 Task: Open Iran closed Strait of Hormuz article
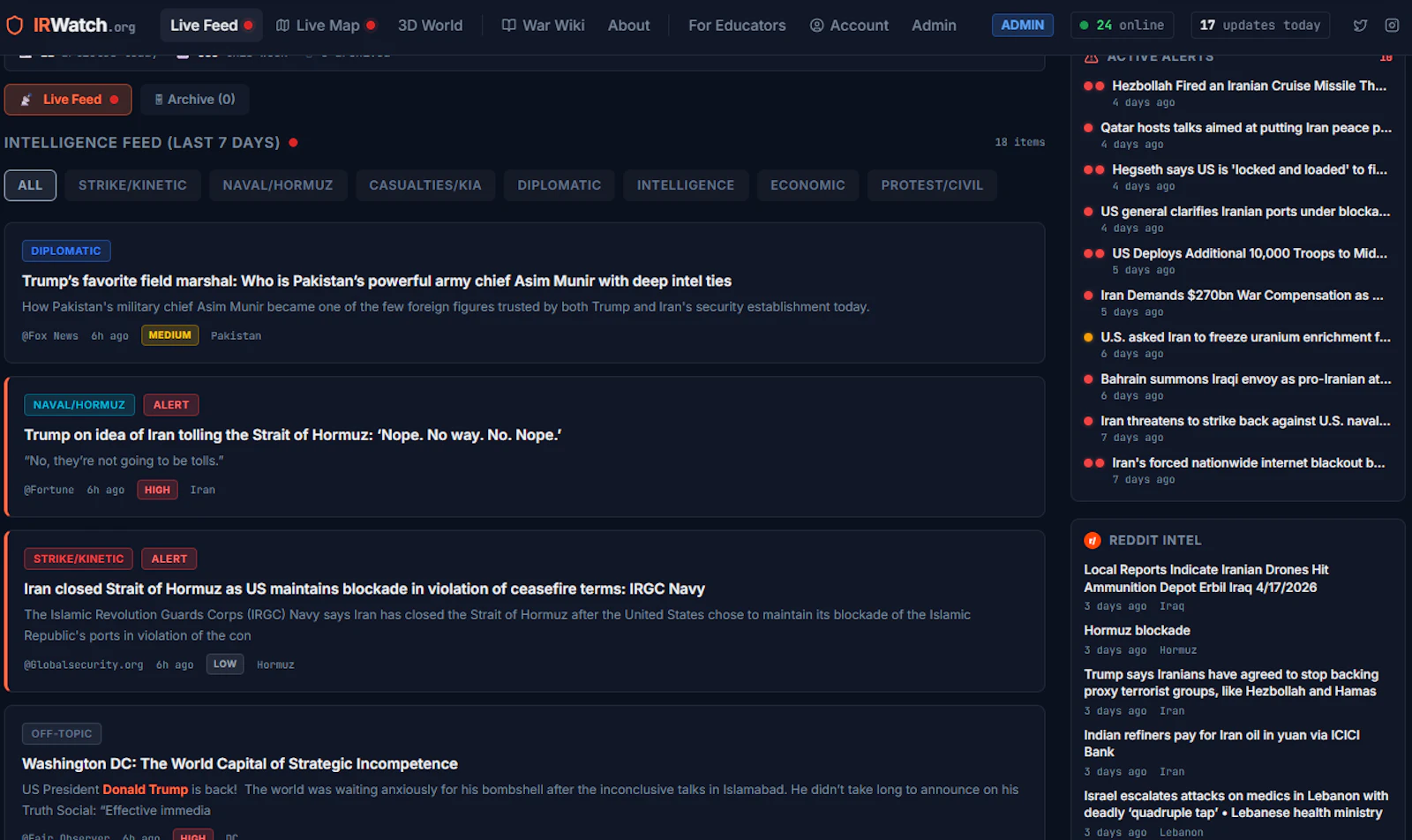click(x=364, y=589)
